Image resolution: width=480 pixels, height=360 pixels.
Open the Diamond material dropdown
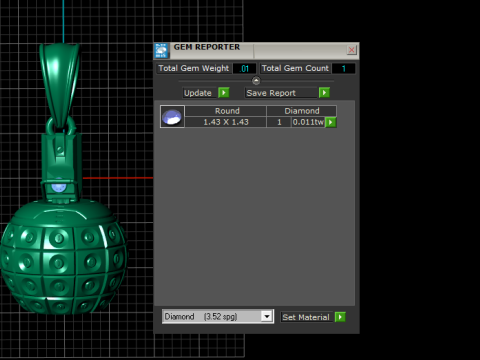pos(267,316)
